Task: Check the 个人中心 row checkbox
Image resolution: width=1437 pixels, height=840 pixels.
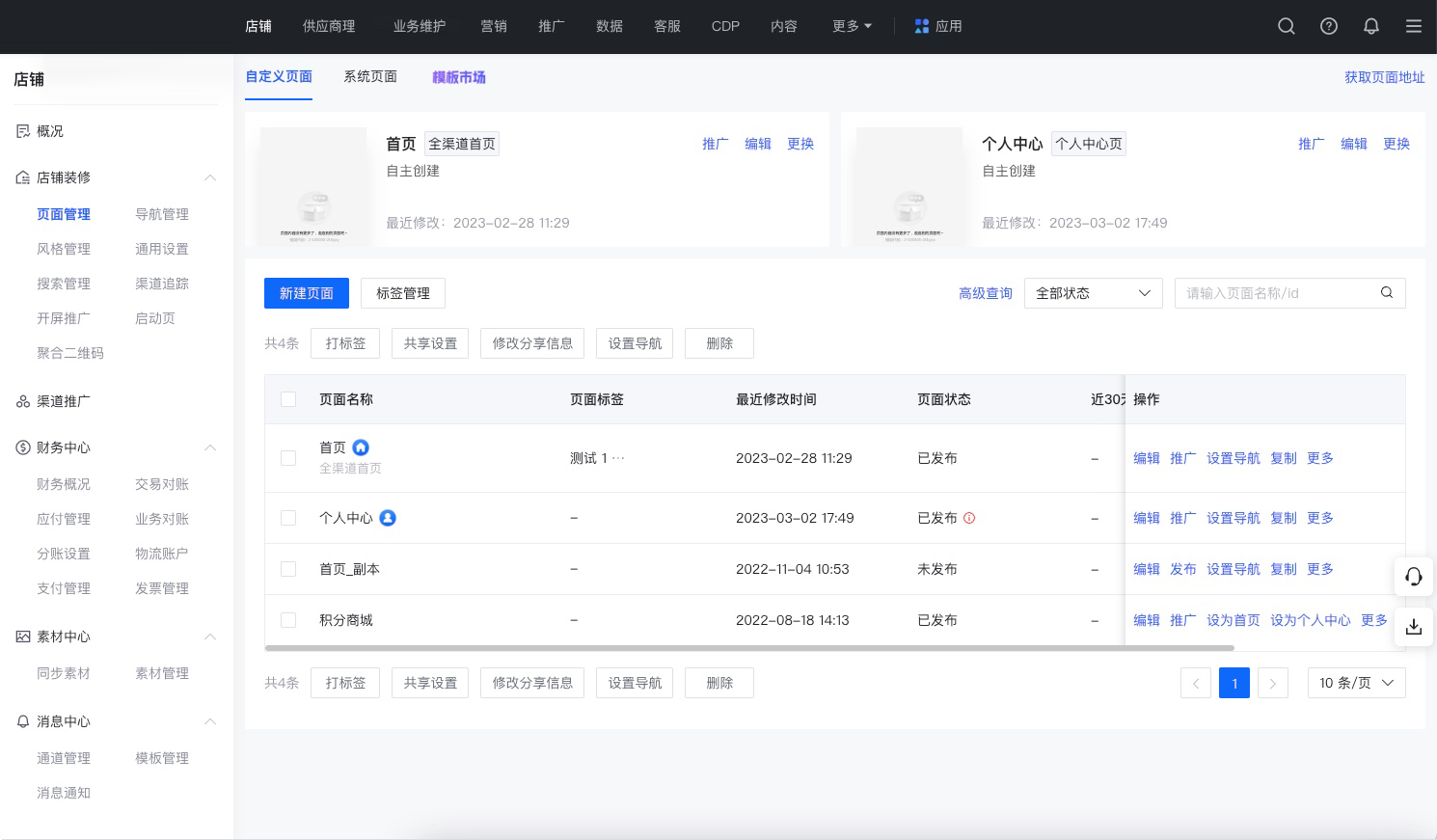Action: (x=288, y=518)
